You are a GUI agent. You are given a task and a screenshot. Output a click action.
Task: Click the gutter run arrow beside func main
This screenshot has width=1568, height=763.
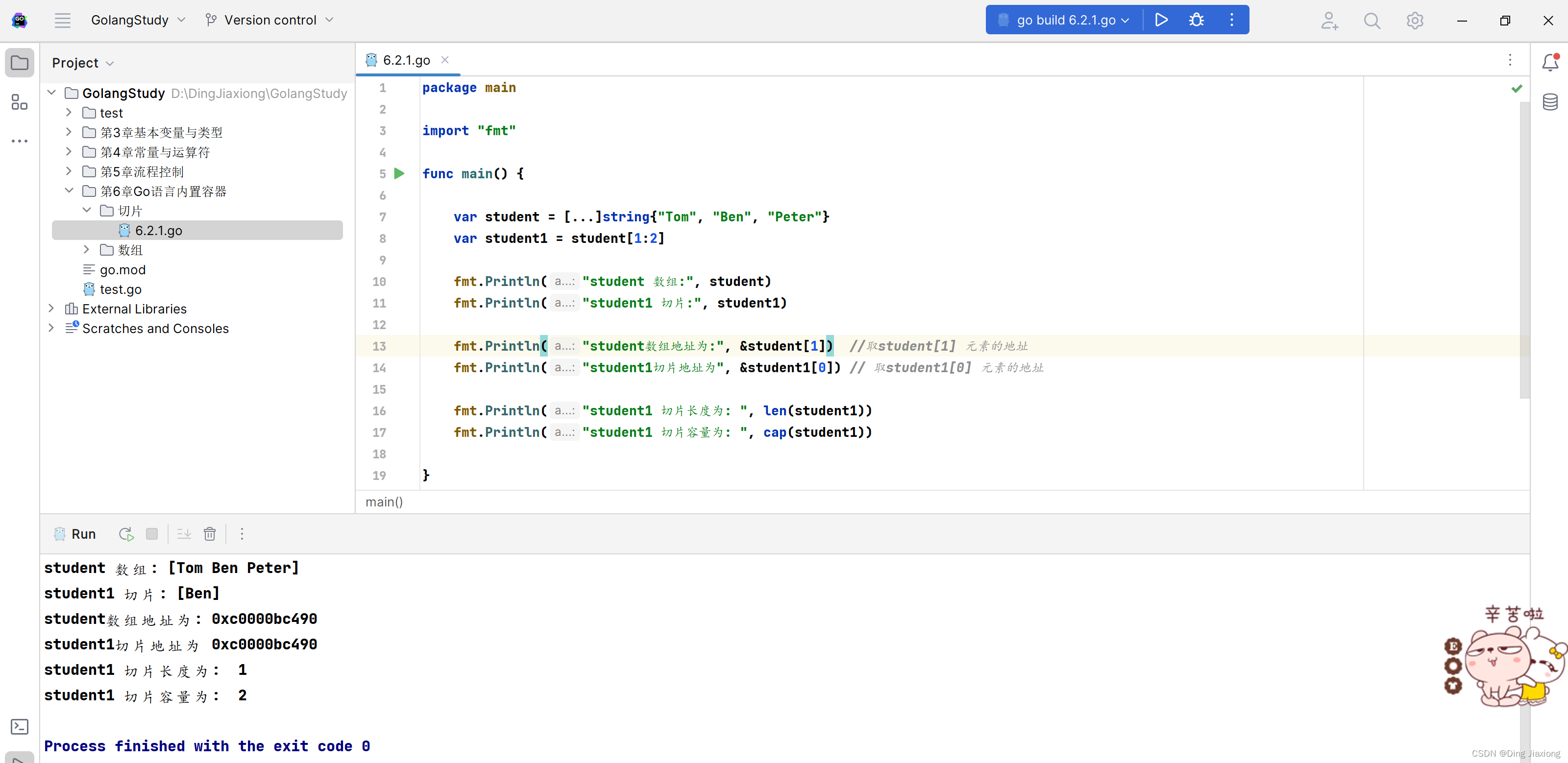pos(399,173)
